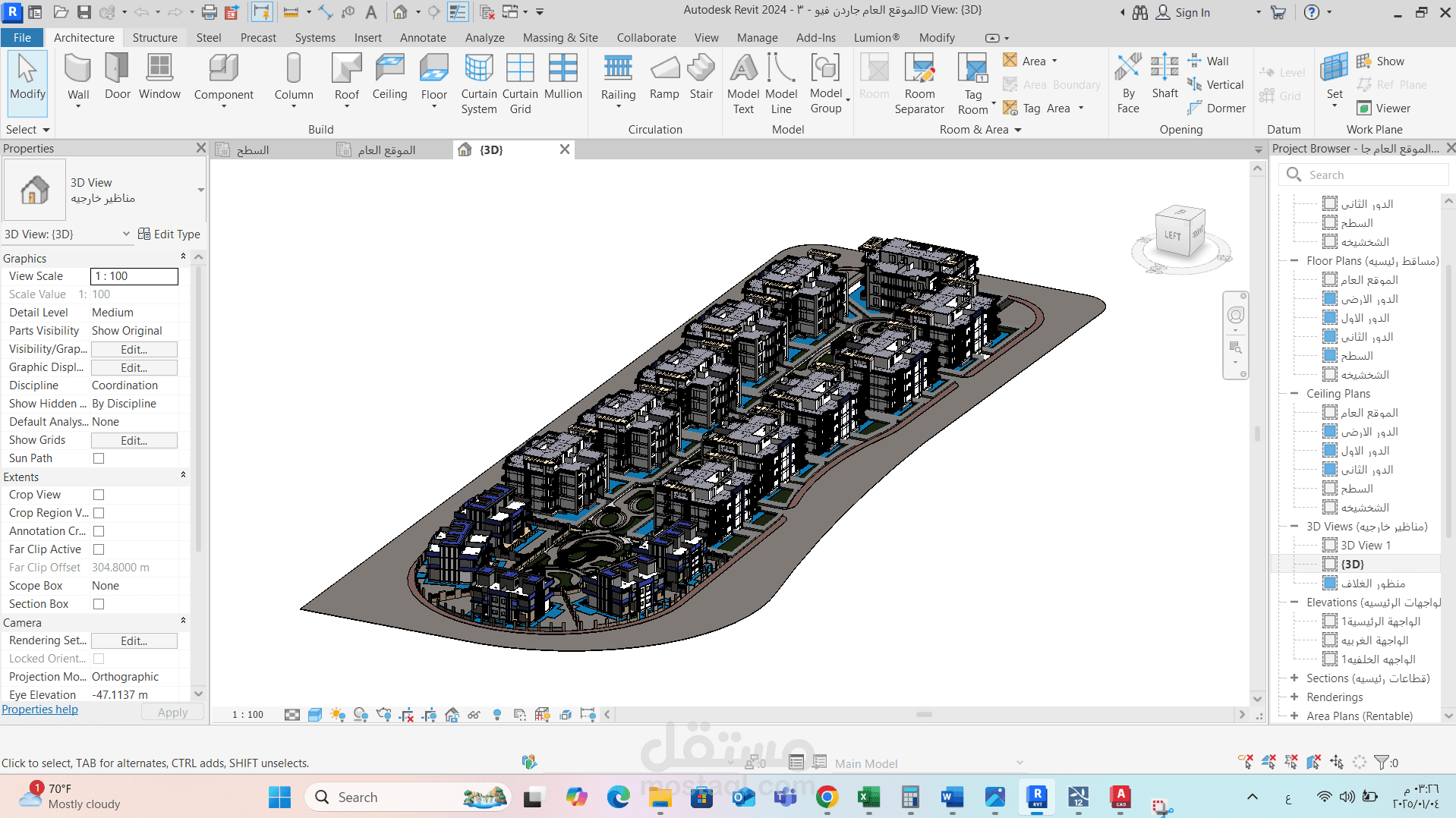
Task: Go to the Manage ribbon tab
Action: (757, 37)
